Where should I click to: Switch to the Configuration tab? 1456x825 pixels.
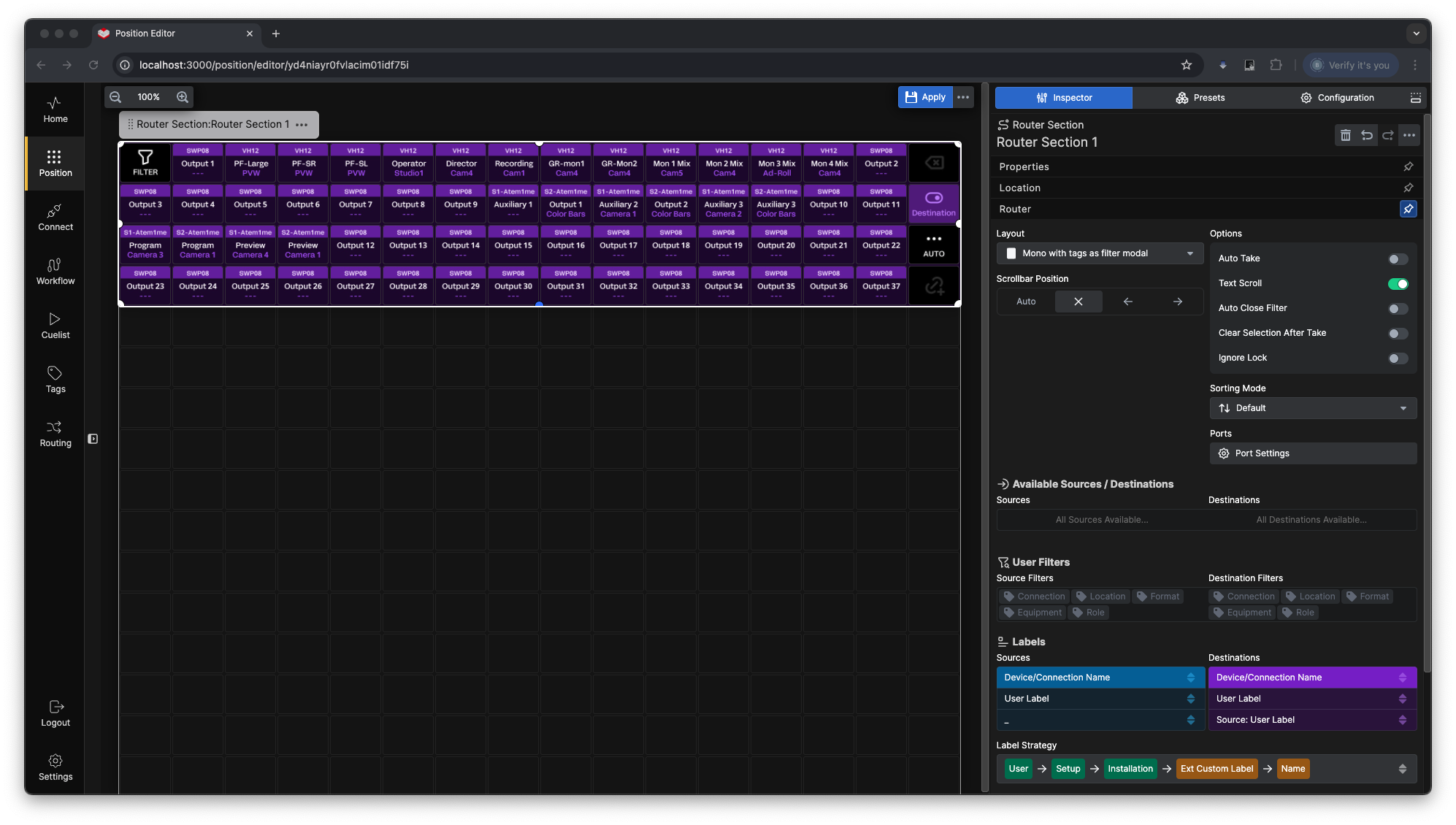(1336, 98)
